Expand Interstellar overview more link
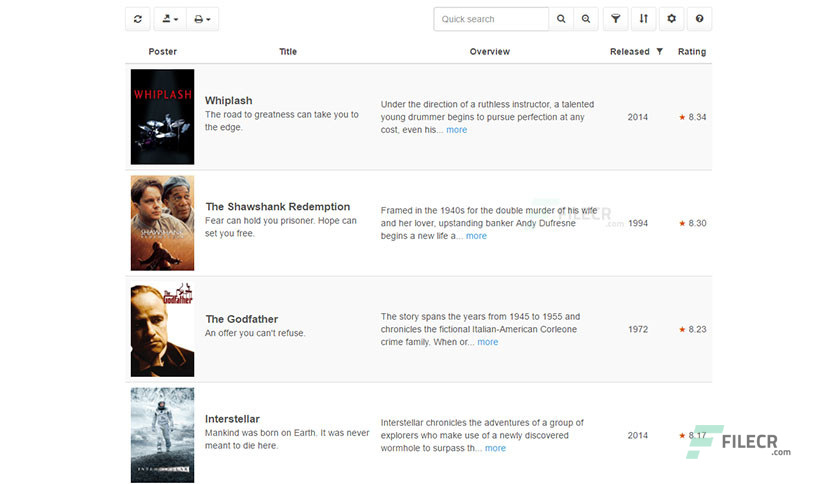Image resolution: width=836 pixels, height=484 pixels. pos(495,448)
